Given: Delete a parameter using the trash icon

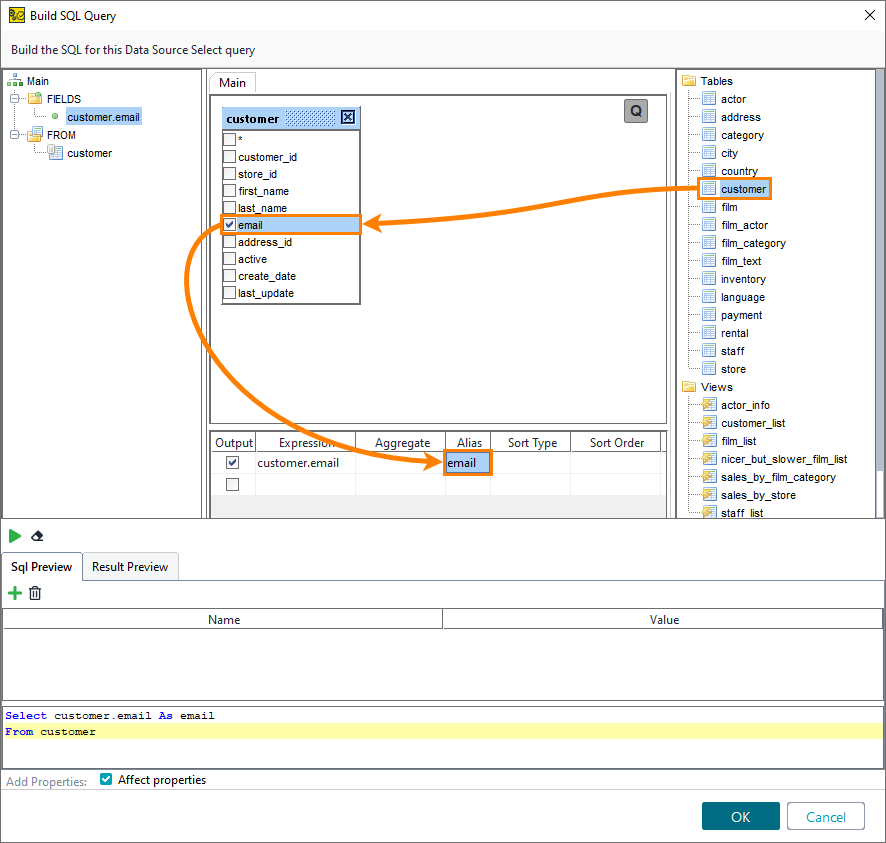Looking at the screenshot, I should click(x=35, y=593).
